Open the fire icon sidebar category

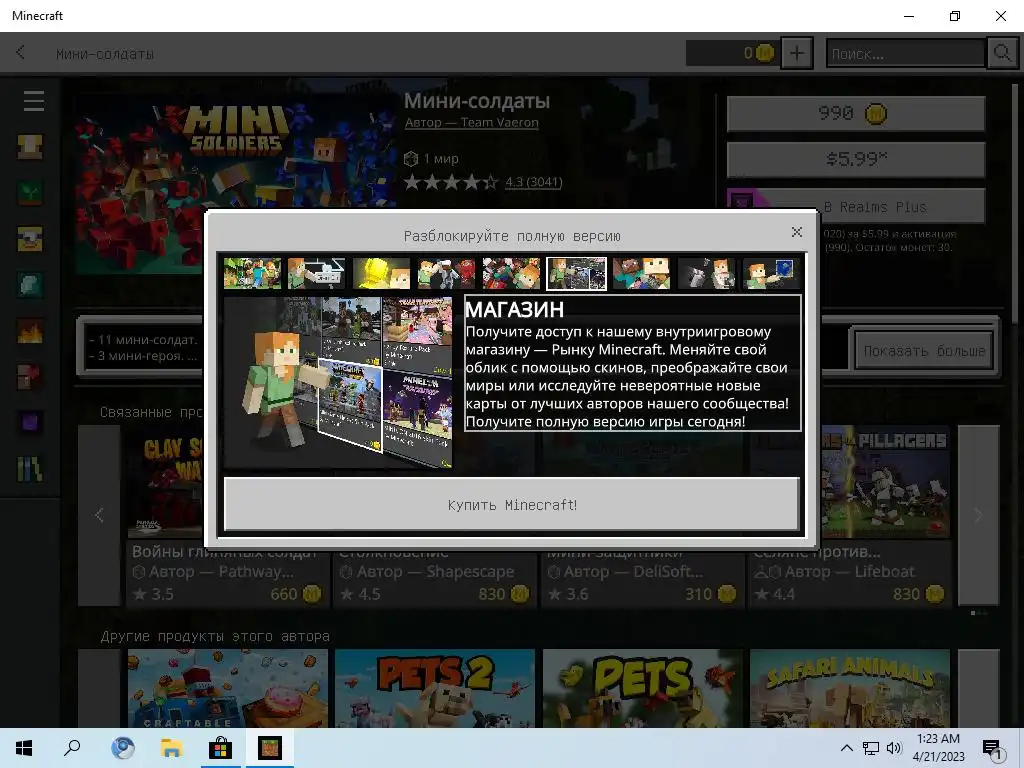tap(30, 331)
